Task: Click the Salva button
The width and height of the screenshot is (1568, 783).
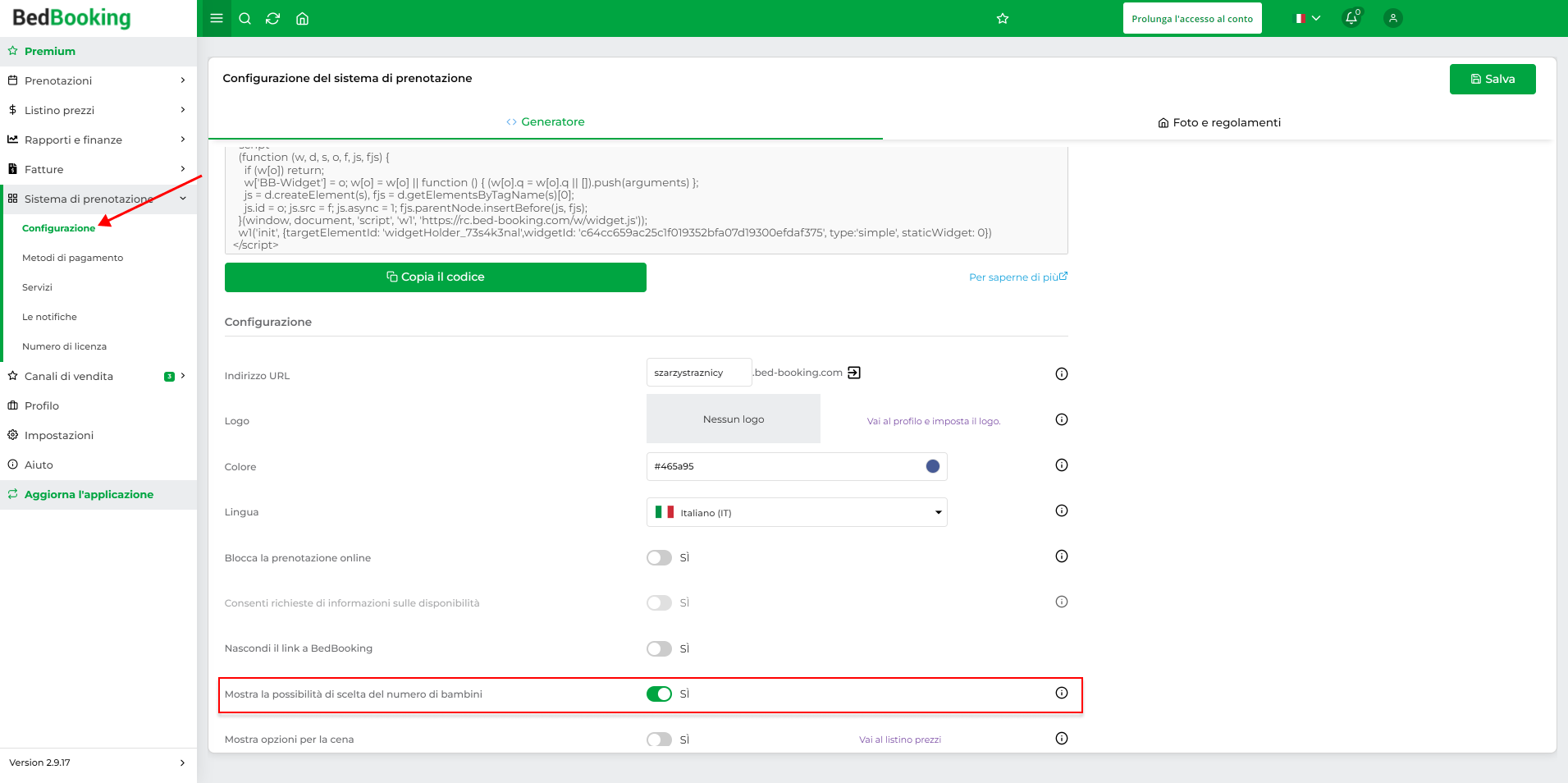Action: coord(1493,79)
